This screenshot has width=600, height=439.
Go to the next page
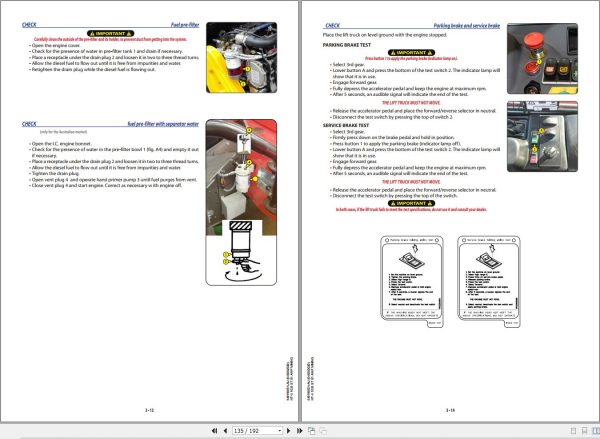[289, 431]
